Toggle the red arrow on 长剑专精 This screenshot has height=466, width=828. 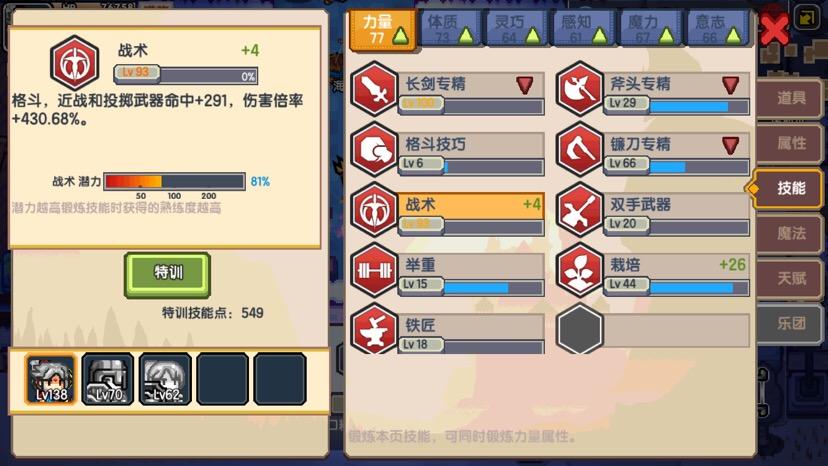[x=525, y=85]
